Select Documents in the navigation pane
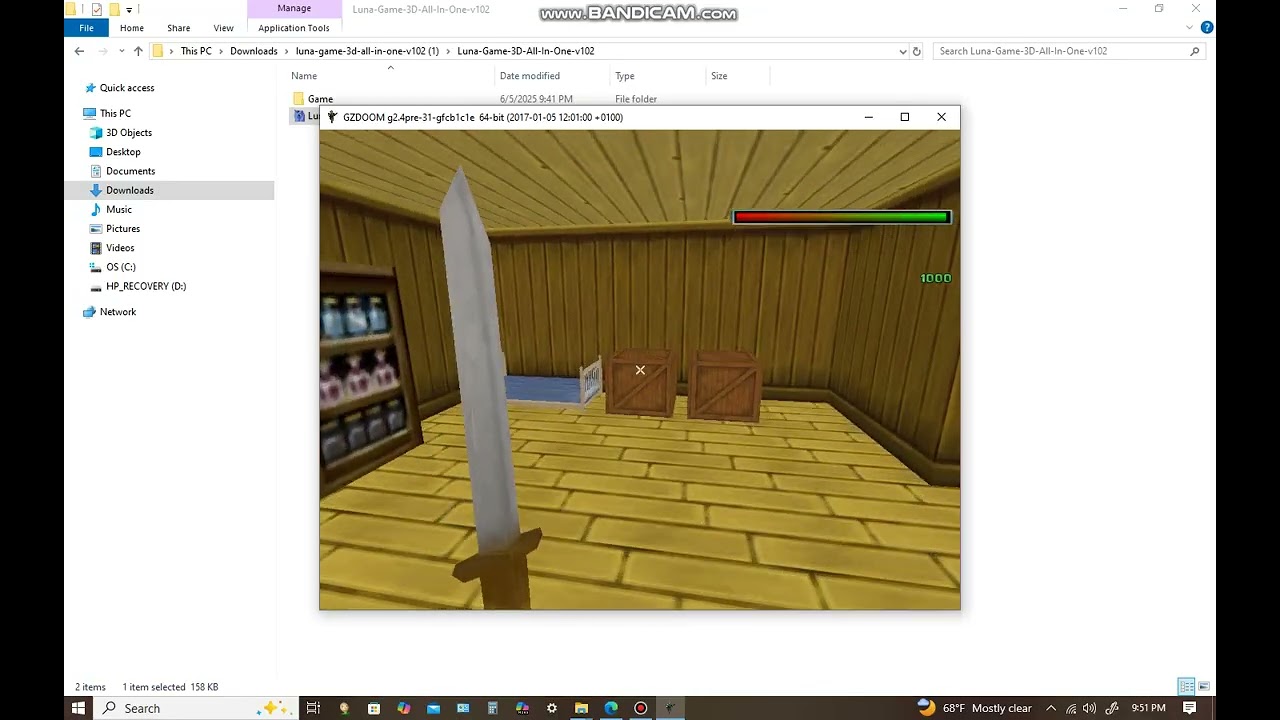The width and height of the screenshot is (1280, 720). tap(130, 171)
